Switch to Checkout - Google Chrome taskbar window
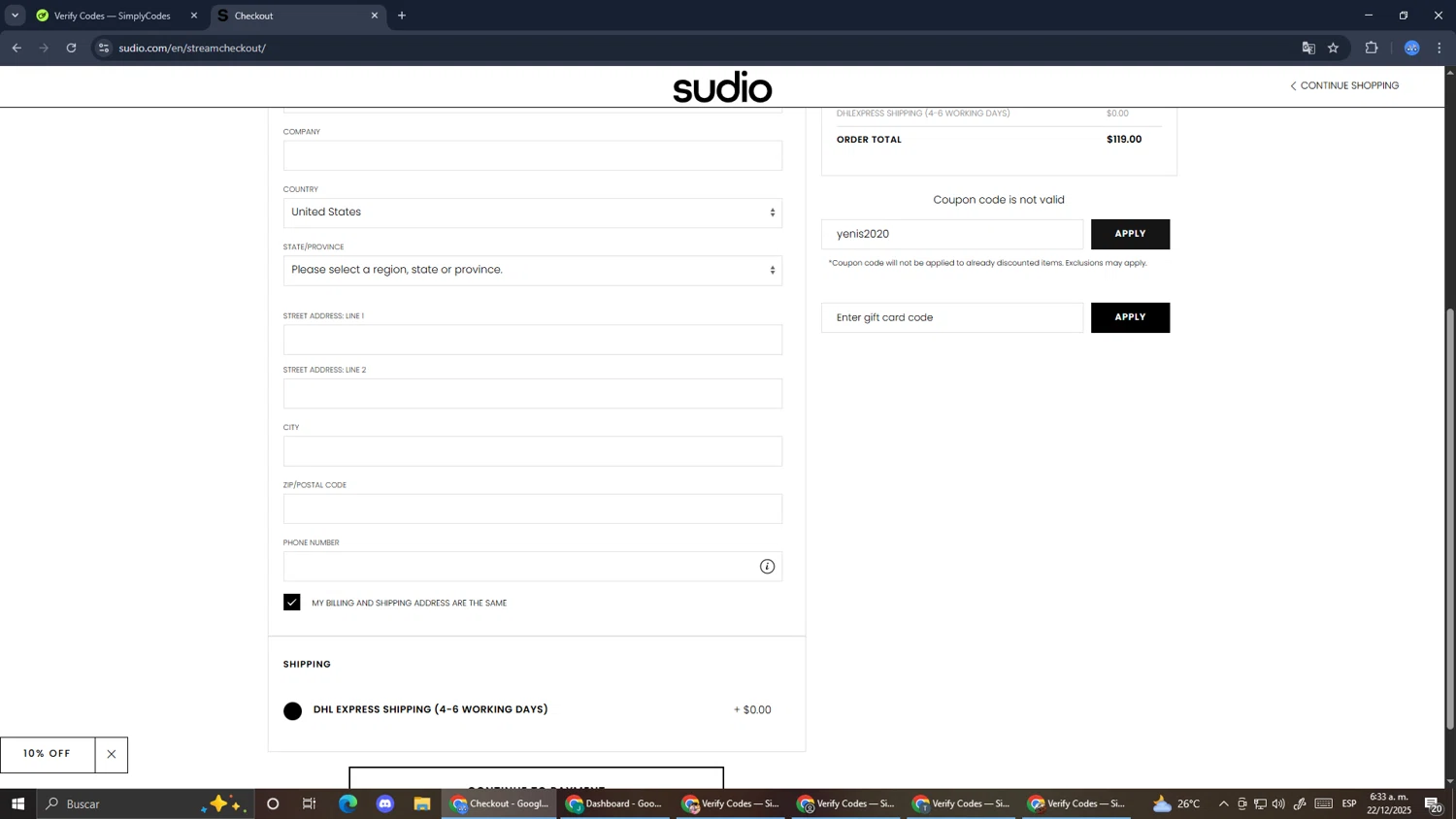The width and height of the screenshot is (1456, 819). pos(500,803)
